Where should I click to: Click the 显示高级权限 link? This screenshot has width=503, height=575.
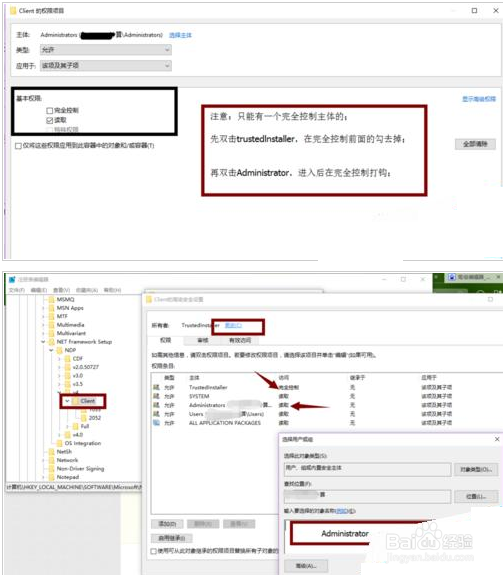click(479, 99)
